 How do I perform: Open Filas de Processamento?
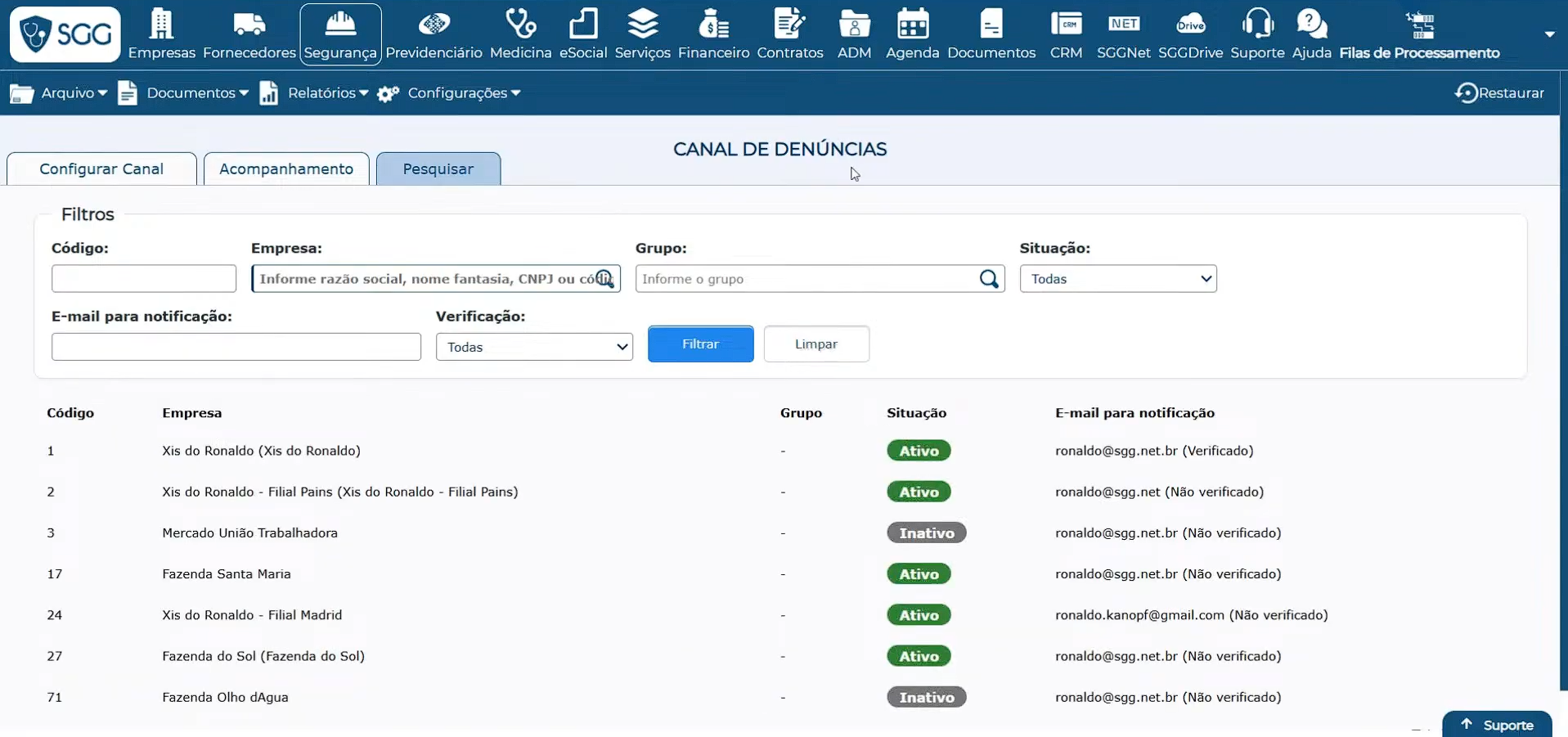click(x=1419, y=34)
